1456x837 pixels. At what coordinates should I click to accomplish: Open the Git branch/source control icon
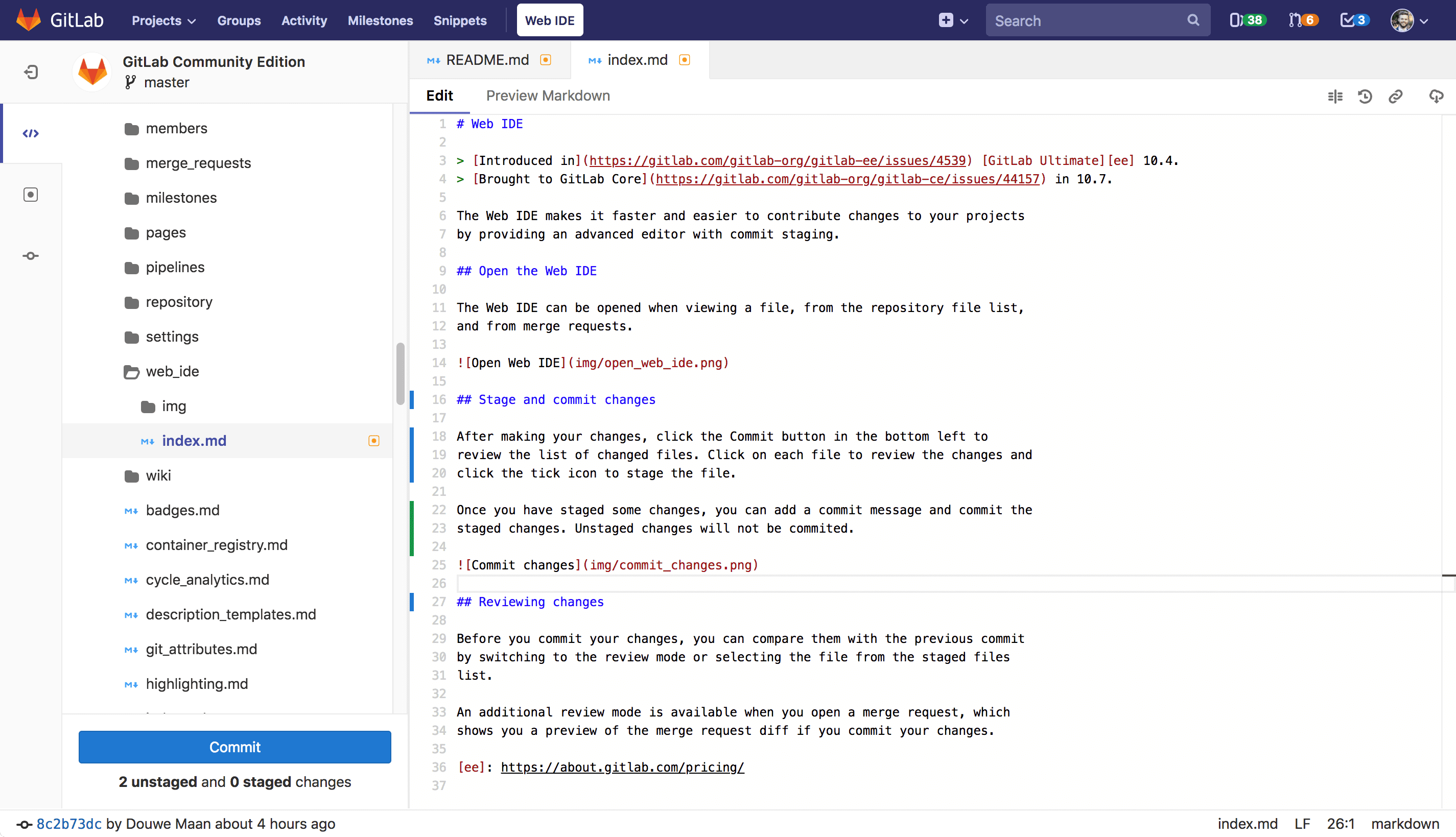30,256
